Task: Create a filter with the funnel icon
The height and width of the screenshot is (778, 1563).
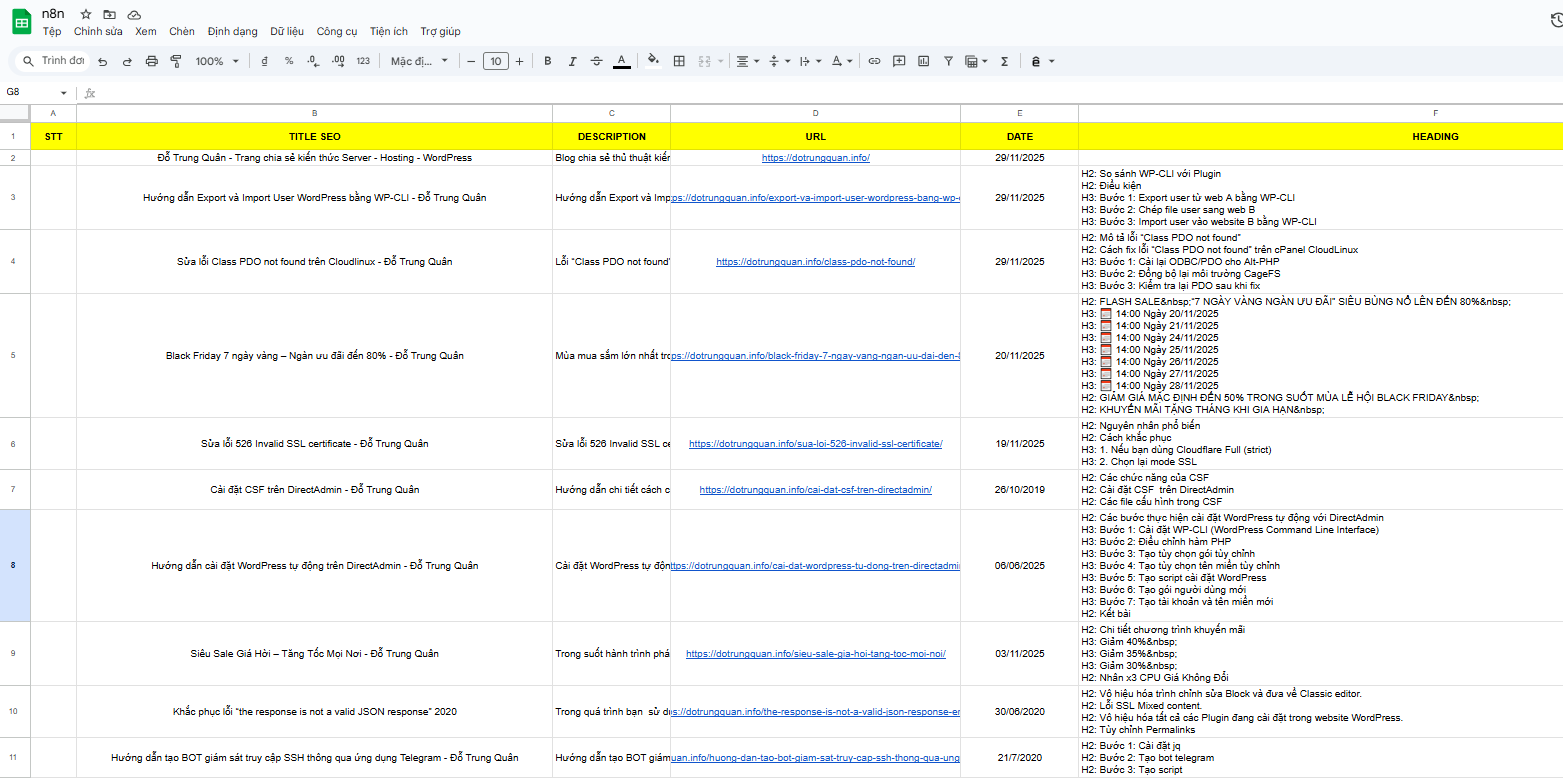Action: pyautogui.click(x=948, y=61)
